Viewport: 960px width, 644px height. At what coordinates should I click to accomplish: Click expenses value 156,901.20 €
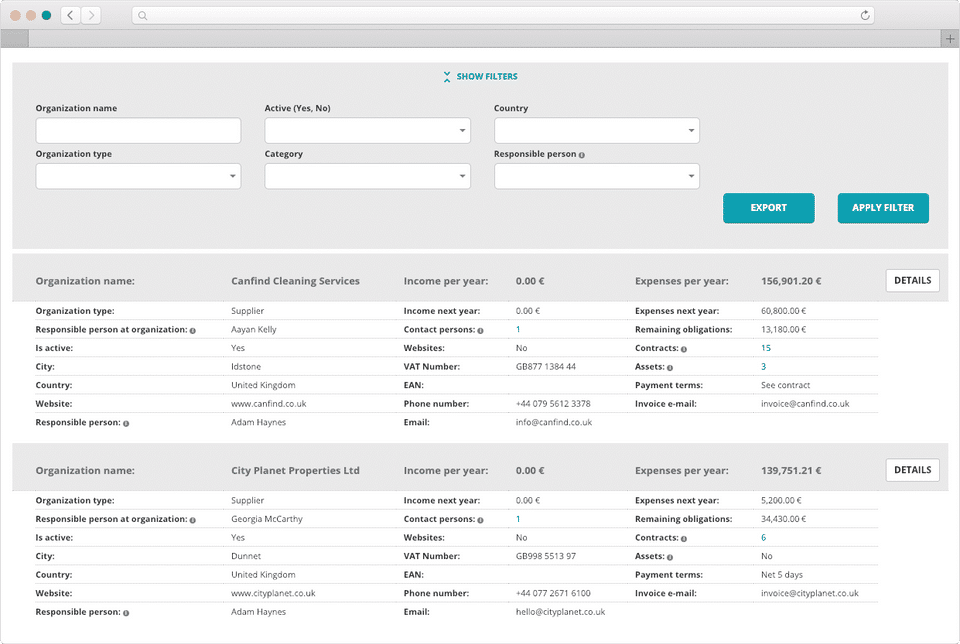point(791,281)
